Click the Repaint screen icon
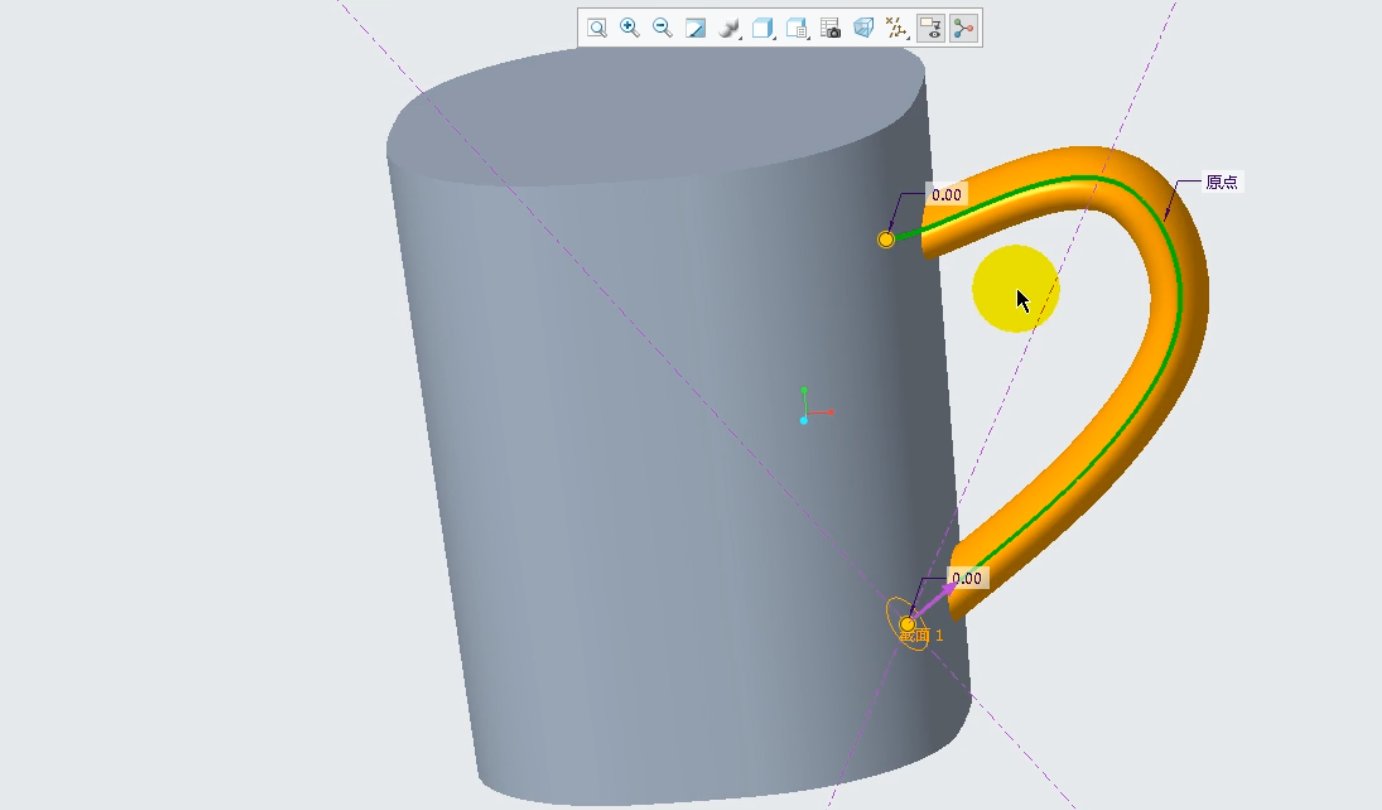 pos(696,28)
